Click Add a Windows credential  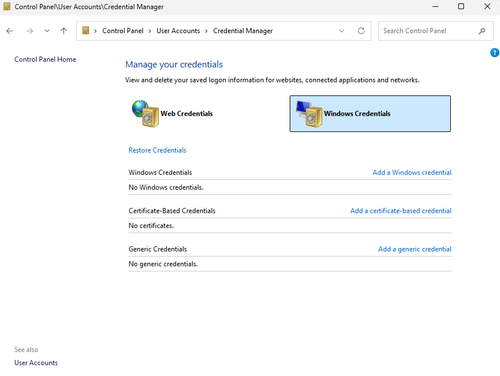click(412, 172)
